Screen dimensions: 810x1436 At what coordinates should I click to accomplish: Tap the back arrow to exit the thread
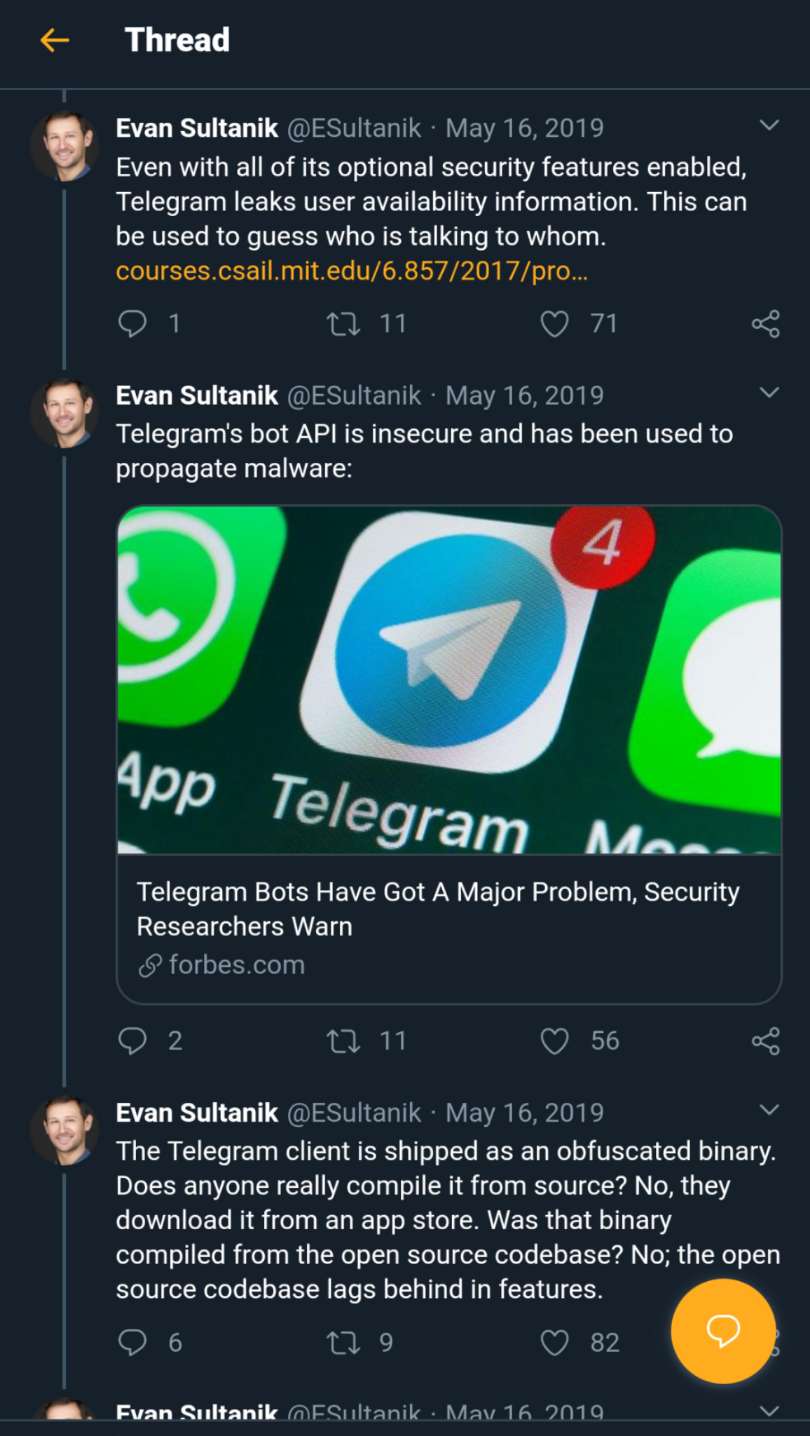55,40
